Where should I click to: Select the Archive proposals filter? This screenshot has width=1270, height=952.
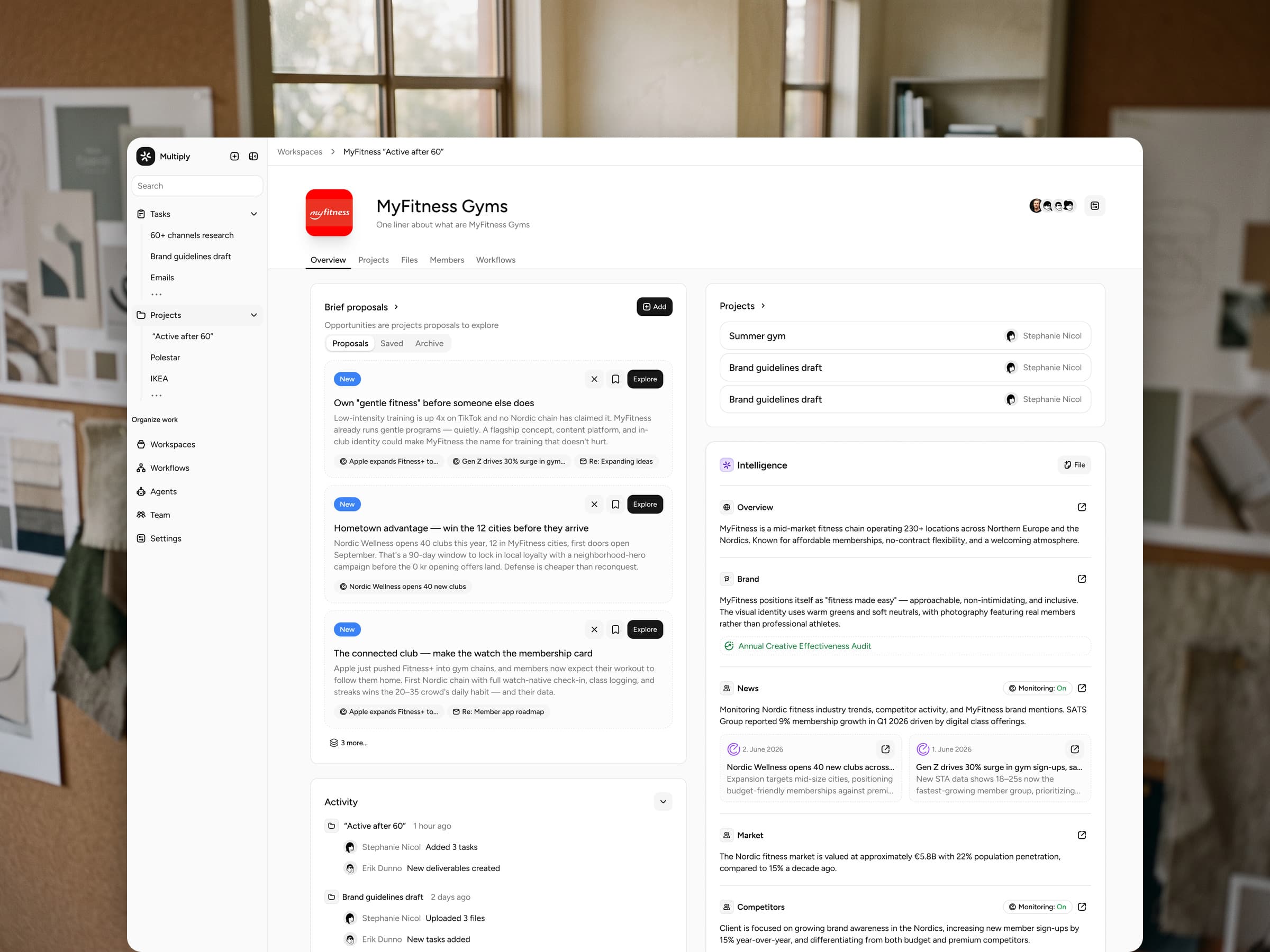(429, 343)
